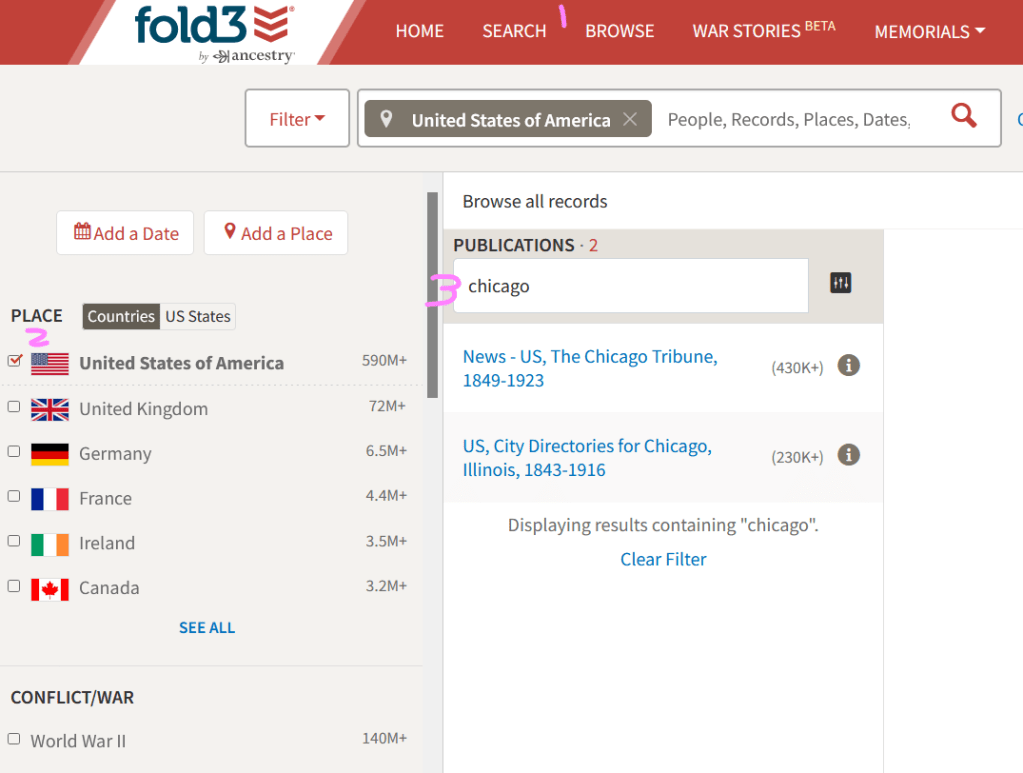Open publication filter options sliders icon
This screenshot has height=773, width=1023.
tap(841, 284)
